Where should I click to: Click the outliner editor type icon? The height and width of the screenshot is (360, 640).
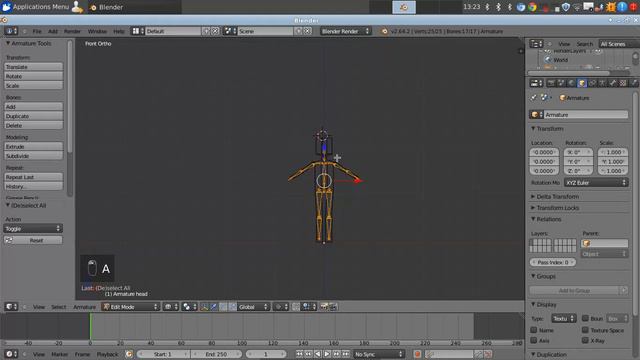coord(536,44)
